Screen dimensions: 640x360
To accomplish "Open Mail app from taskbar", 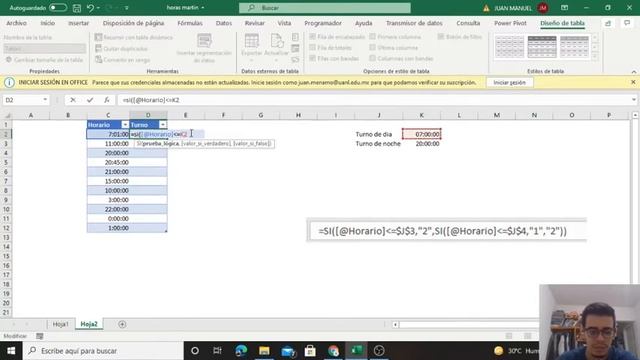I will click(288, 351).
